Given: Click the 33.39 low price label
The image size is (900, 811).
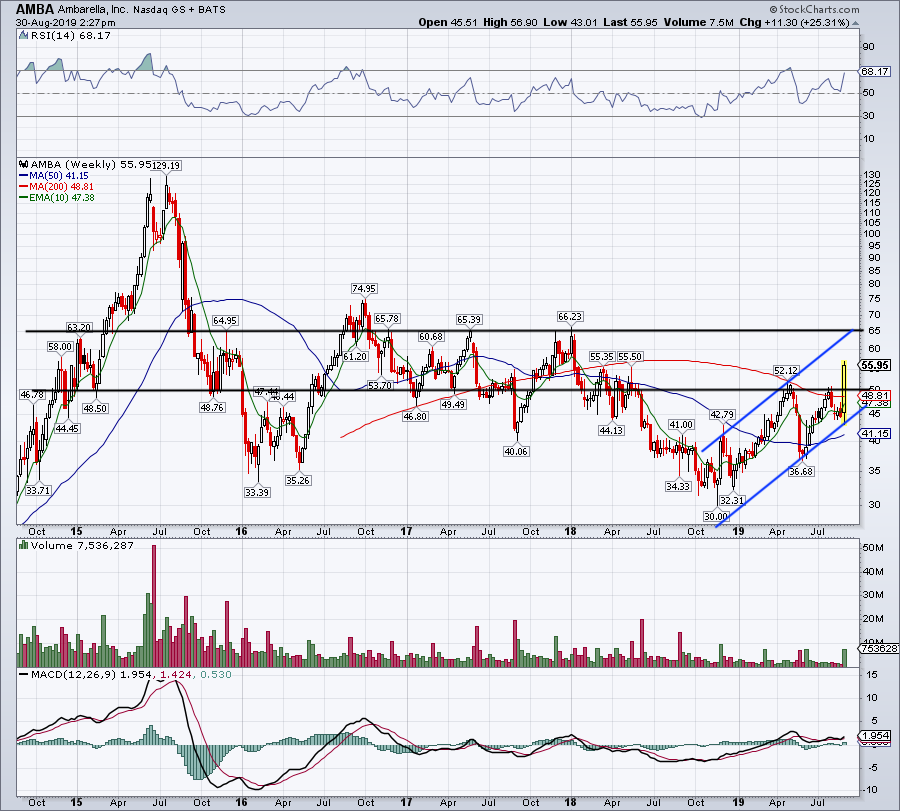Looking at the screenshot, I should click(x=257, y=492).
